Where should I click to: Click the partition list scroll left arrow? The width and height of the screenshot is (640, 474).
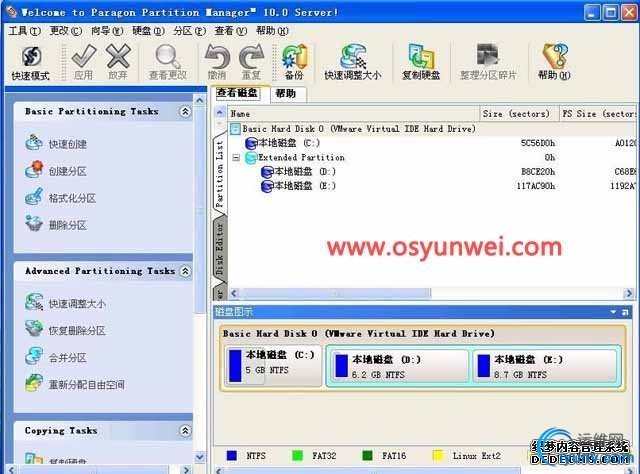tap(234, 293)
